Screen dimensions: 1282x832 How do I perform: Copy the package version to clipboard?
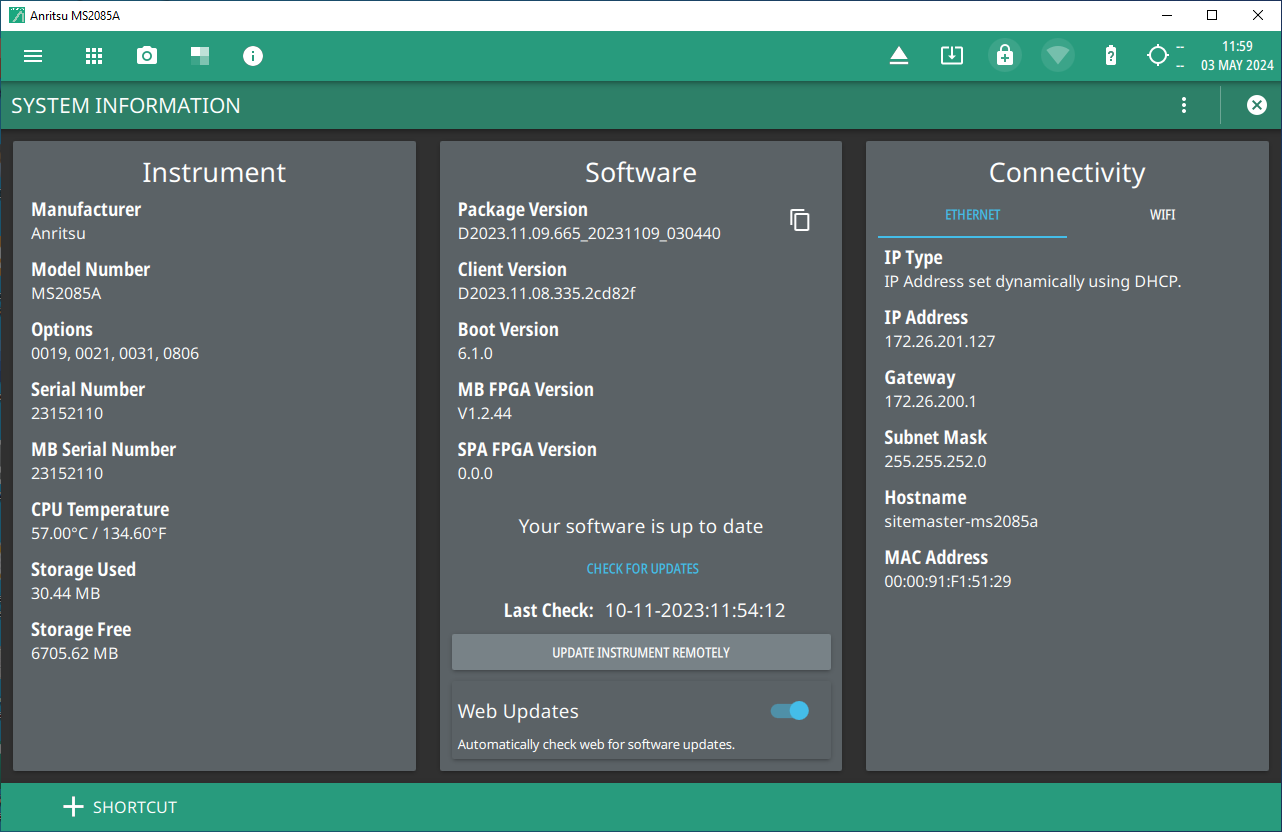[x=800, y=220]
